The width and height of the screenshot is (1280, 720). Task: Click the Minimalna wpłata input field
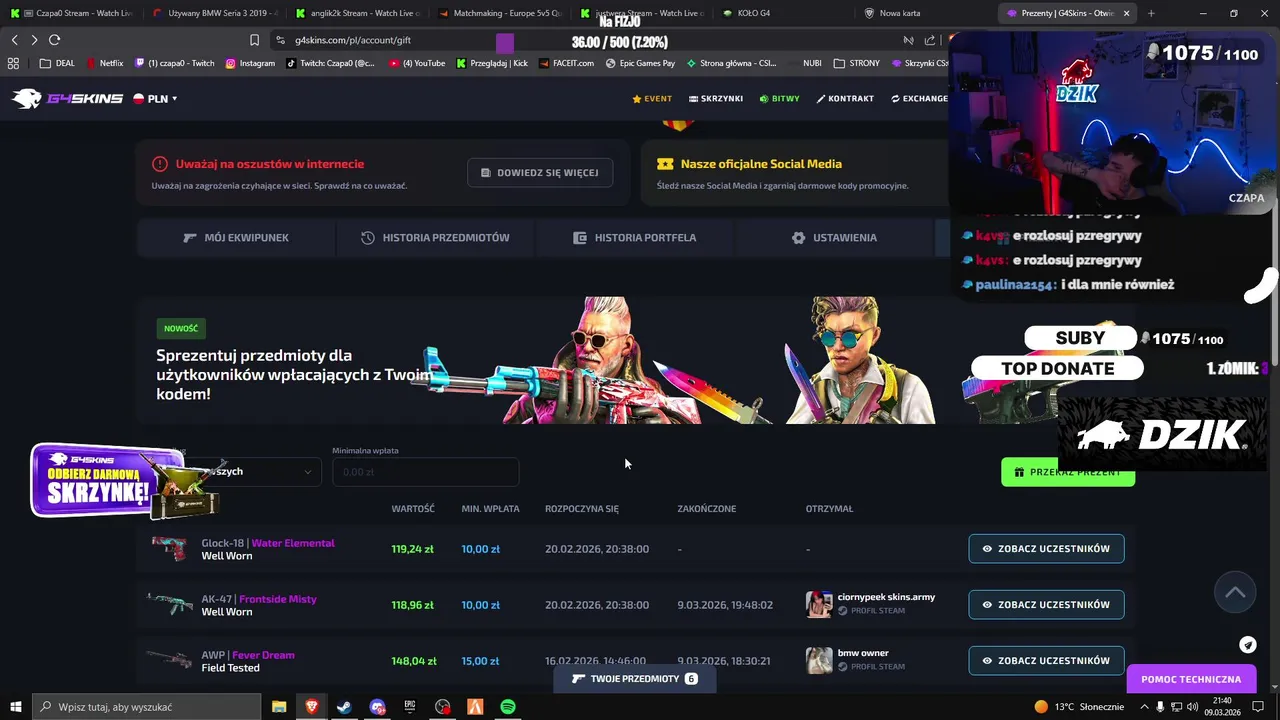click(x=426, y=472)
